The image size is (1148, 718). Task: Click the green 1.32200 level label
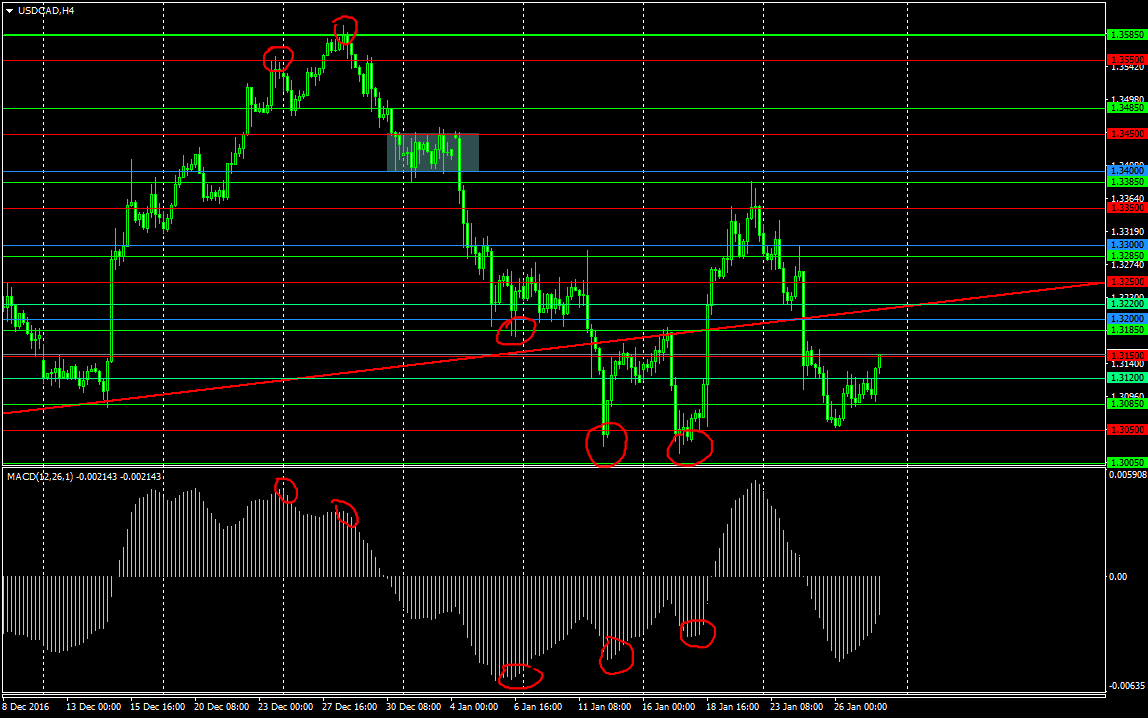1127,304
